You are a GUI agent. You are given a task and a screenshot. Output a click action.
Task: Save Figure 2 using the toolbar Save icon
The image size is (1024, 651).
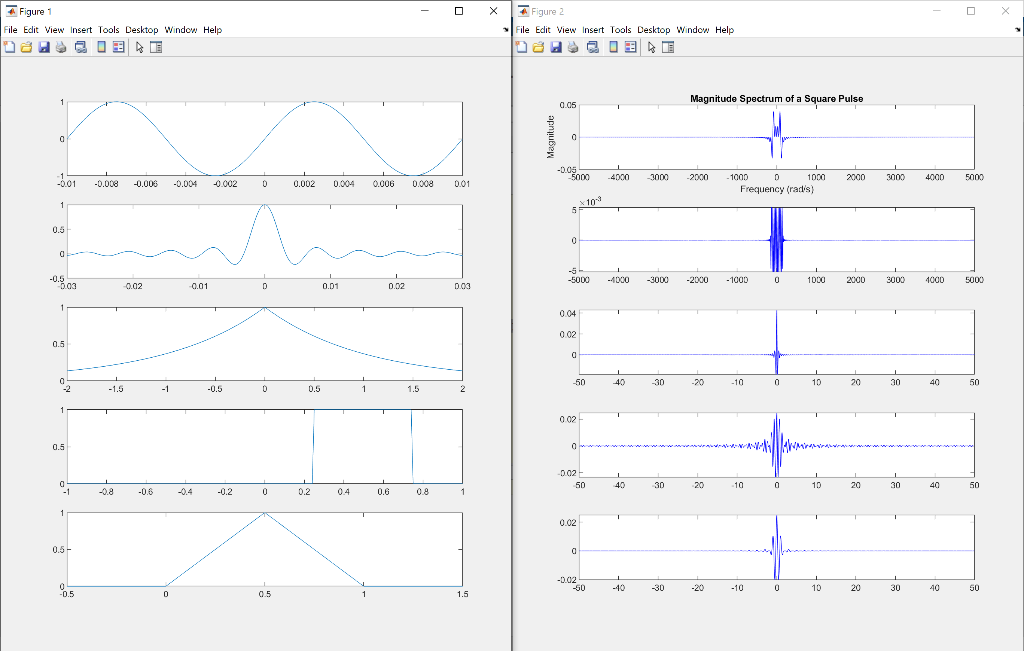tap(556, 47)
